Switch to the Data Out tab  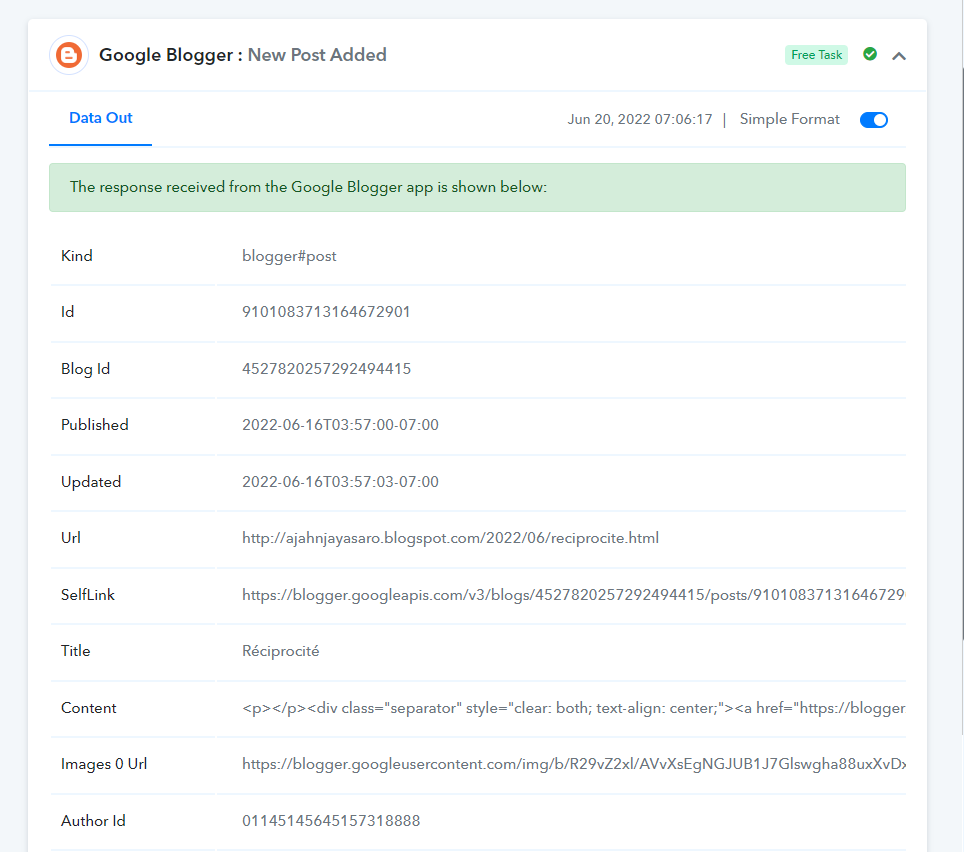click(x=100, y=118)
